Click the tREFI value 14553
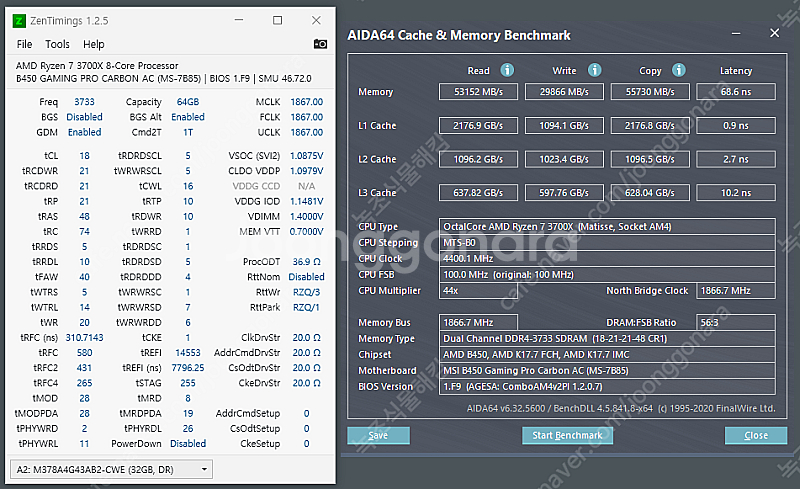800x489 pixels. (188, 353)
